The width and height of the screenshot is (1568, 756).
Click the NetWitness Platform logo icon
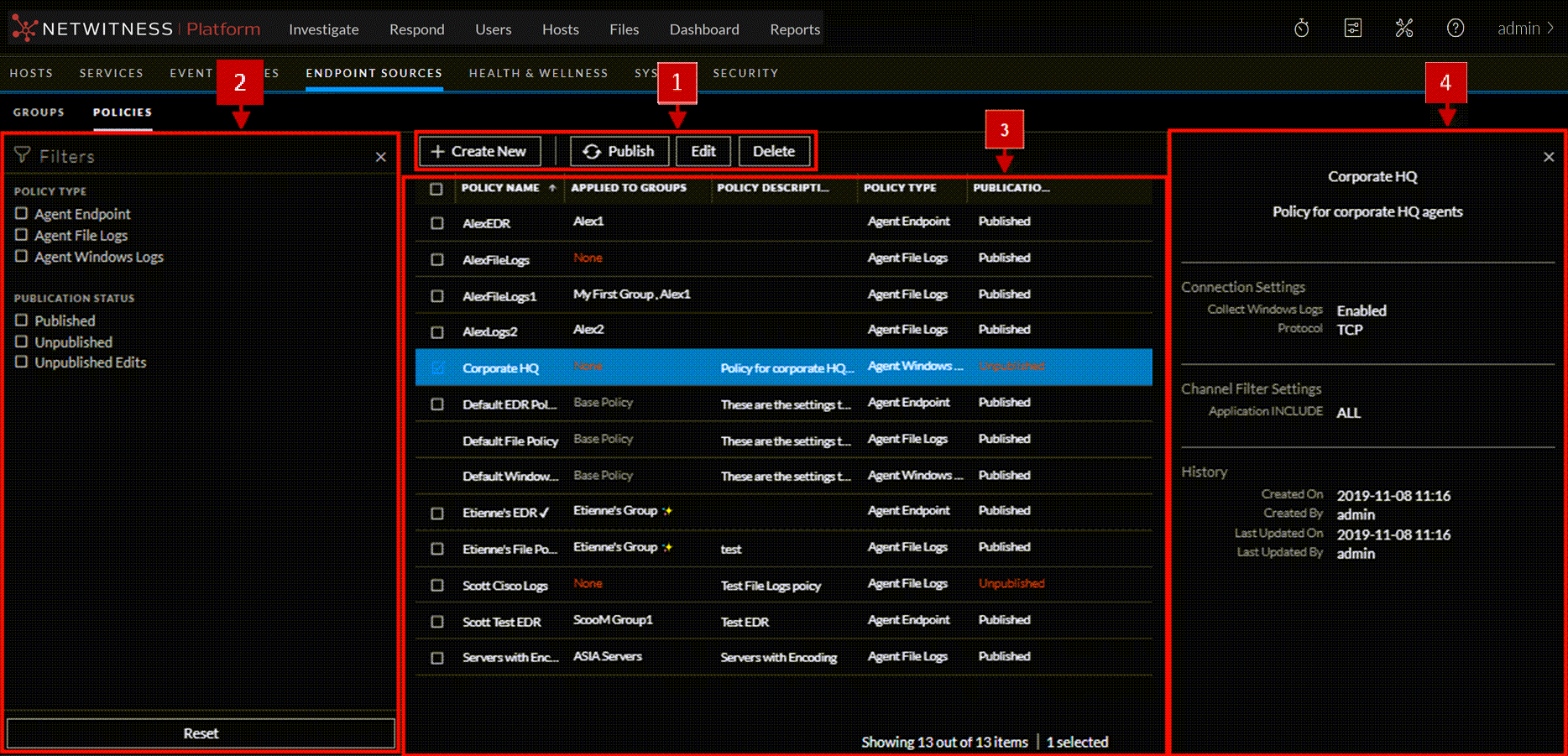coord(24,29)
